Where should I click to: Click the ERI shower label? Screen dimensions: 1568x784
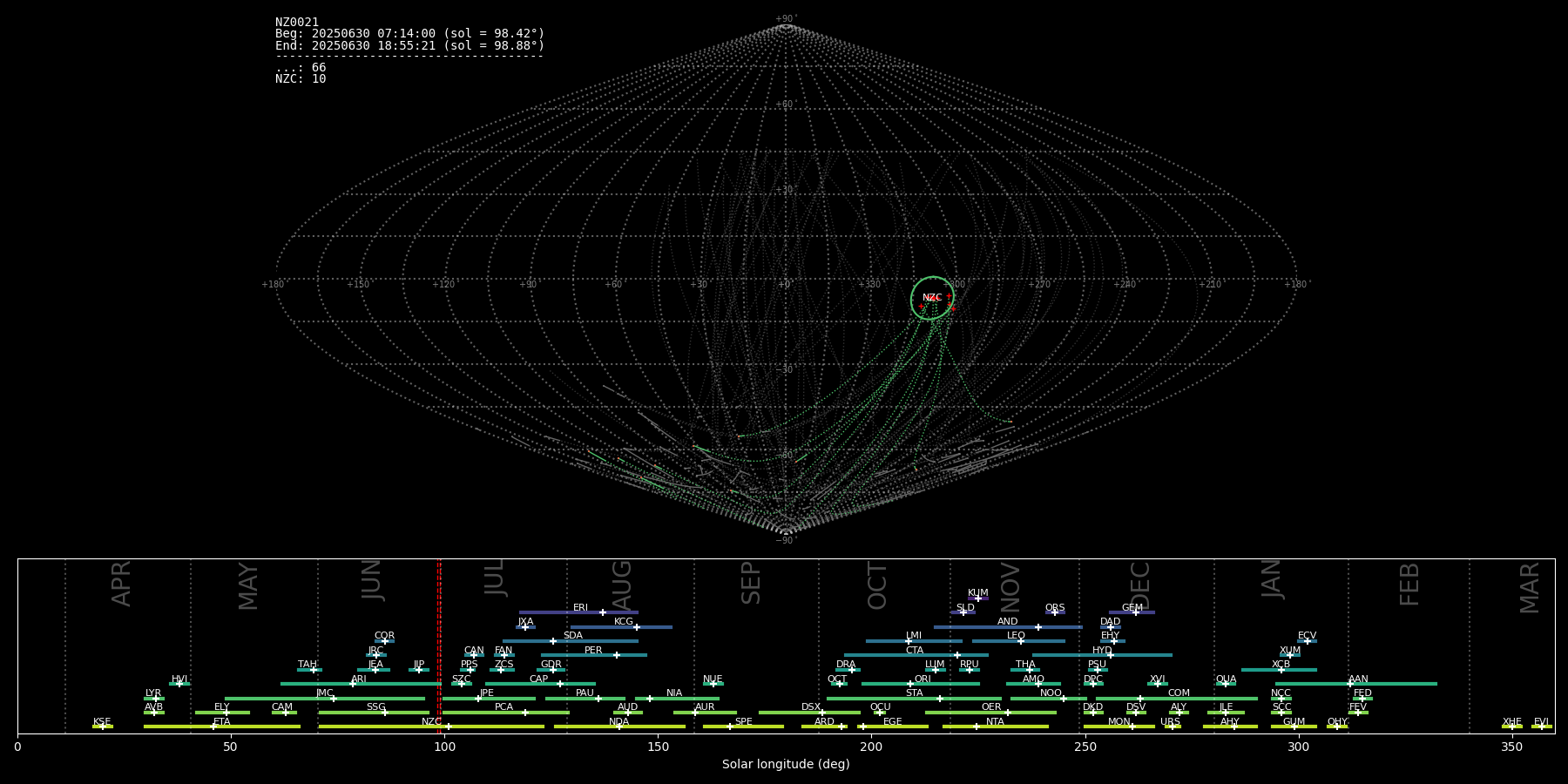point(580,607)
